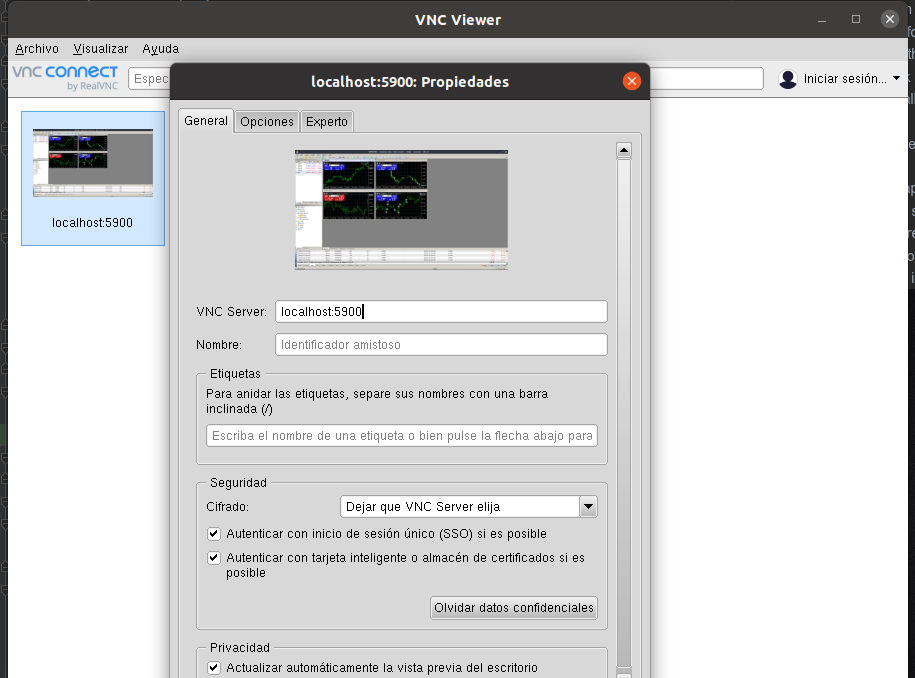Select the localhost:5900 connection thumbnail in VNC Viewer
Image resolution: width=915 pixels, height=678 pixels.
(x=93, y=178)
